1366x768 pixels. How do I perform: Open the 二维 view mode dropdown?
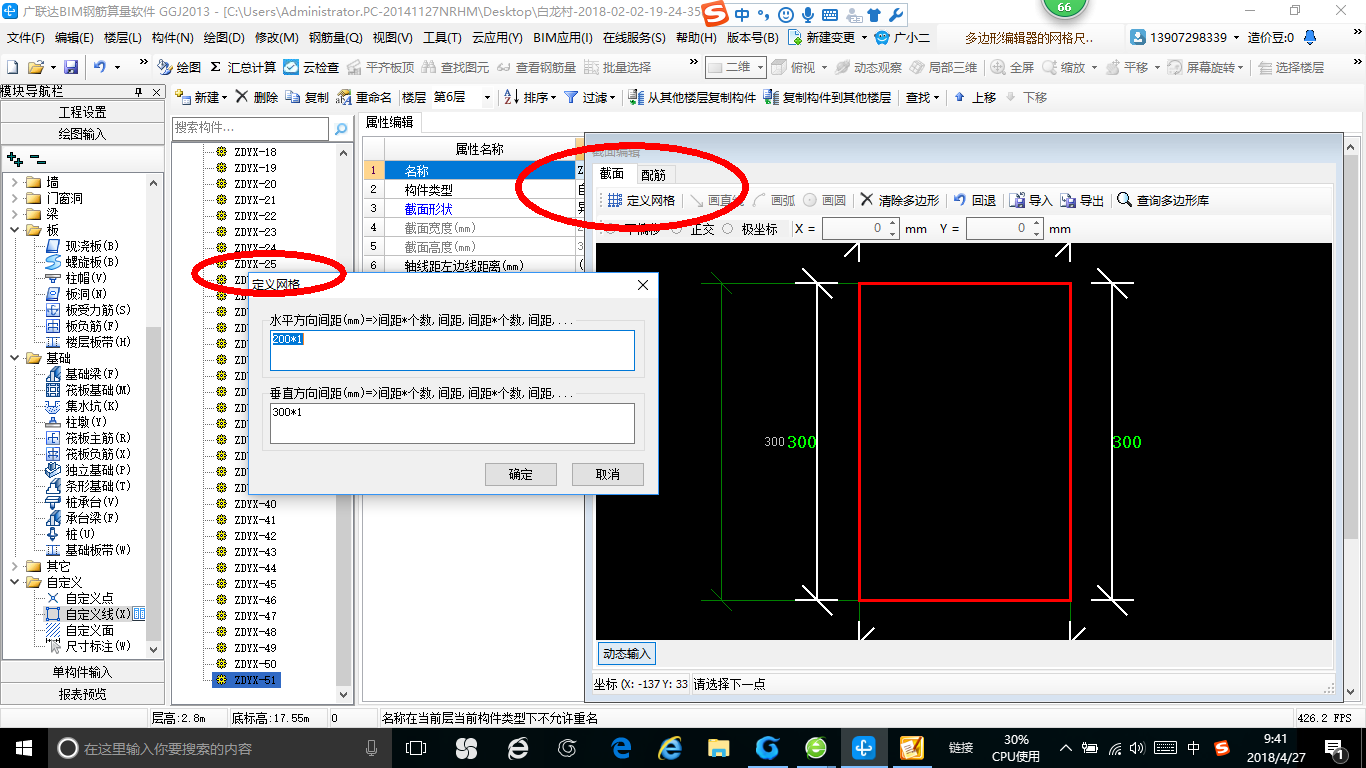click(761, 67)
